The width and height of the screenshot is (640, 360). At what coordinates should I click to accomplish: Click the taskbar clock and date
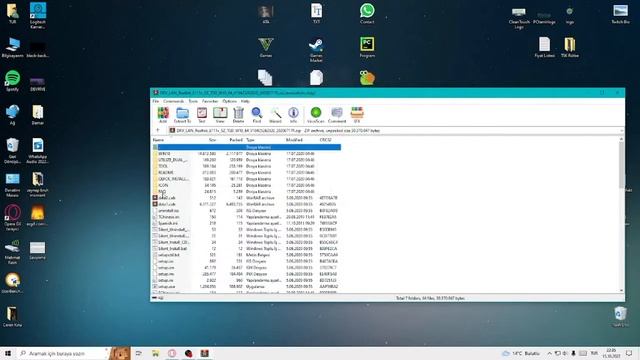point(611,353)
